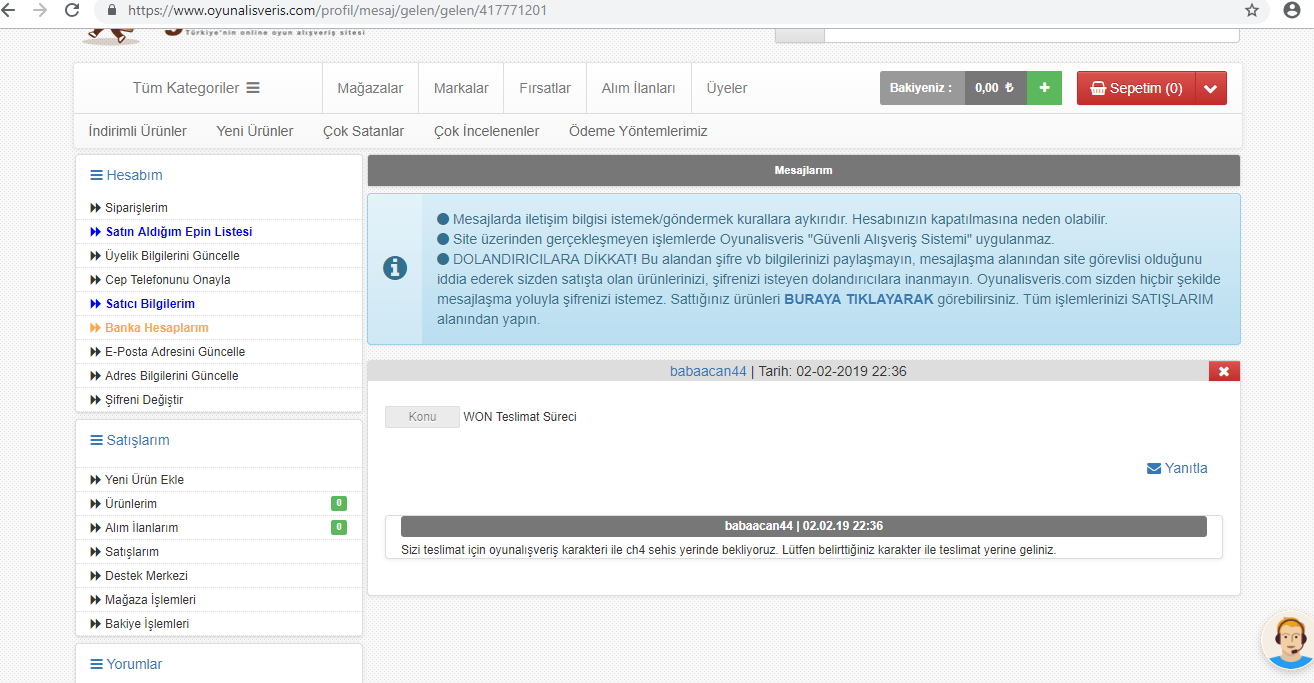
Task: Open Siparişlerim in the account sidebar
Action: point(136,208)
